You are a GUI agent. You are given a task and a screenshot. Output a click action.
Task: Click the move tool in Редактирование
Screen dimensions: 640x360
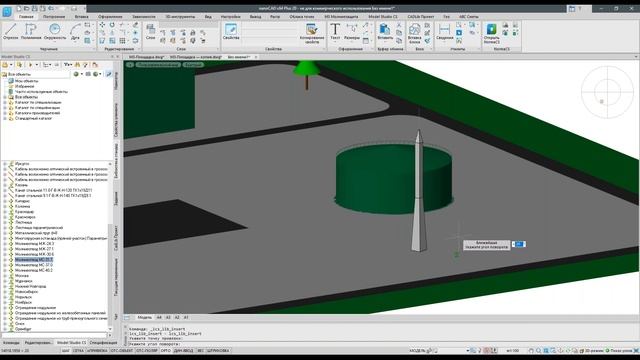(102, 25)
